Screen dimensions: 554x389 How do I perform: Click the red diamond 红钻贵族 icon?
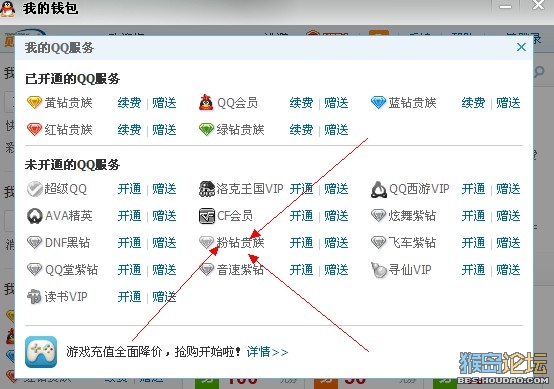pos(34,130)
